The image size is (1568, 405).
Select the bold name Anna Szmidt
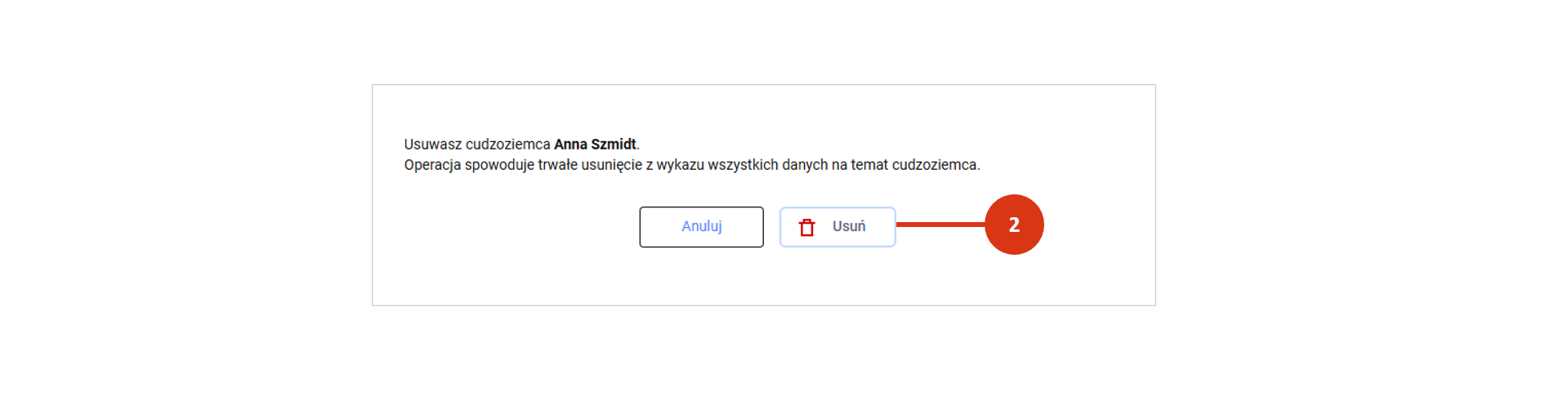[595, 145]
